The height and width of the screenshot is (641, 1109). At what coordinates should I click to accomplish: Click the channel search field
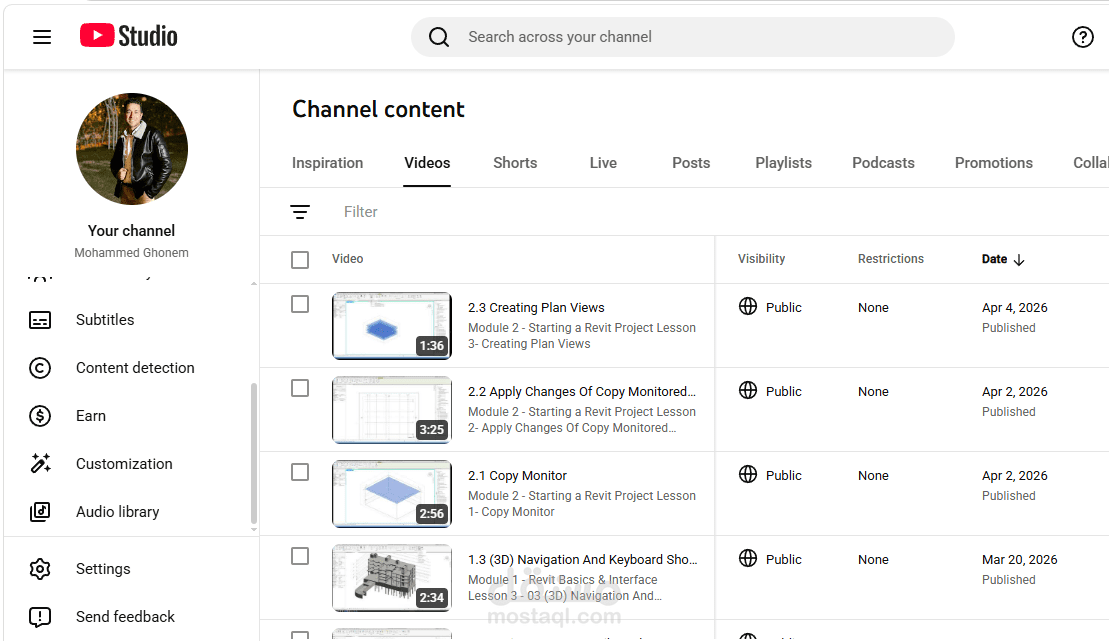click(683, 37)
